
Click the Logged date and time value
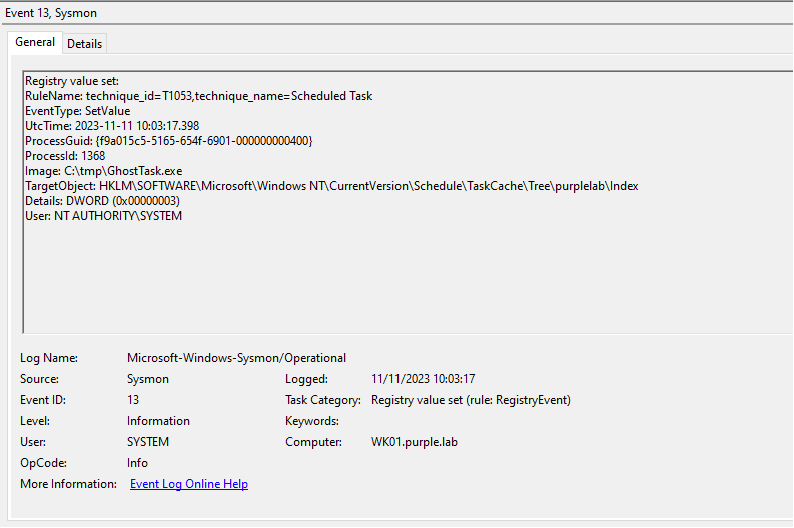coord(422,379)
